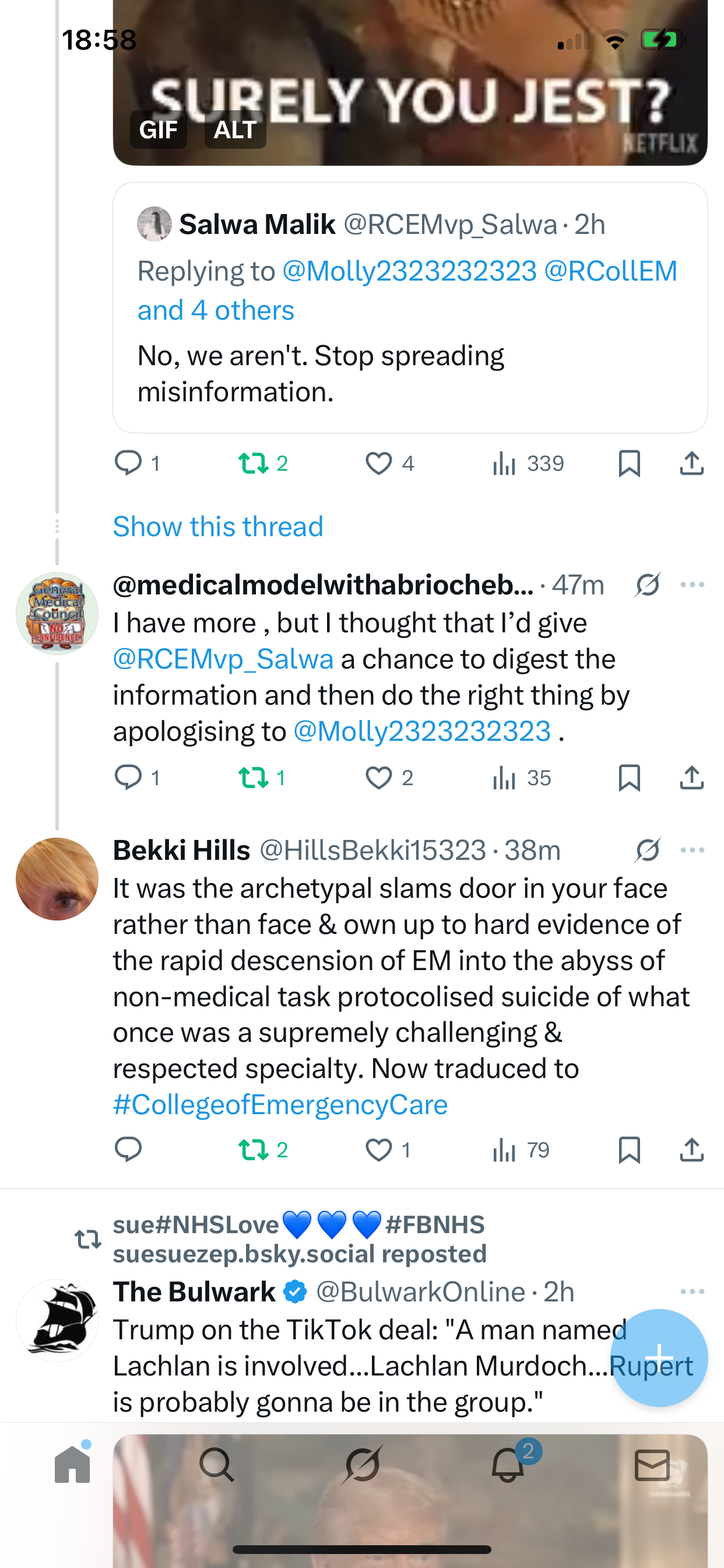The height and width of the screenshot is (1568, 724).
Task: Like the Bekki Hills tweet
Action: click(x=378, y=1150)
